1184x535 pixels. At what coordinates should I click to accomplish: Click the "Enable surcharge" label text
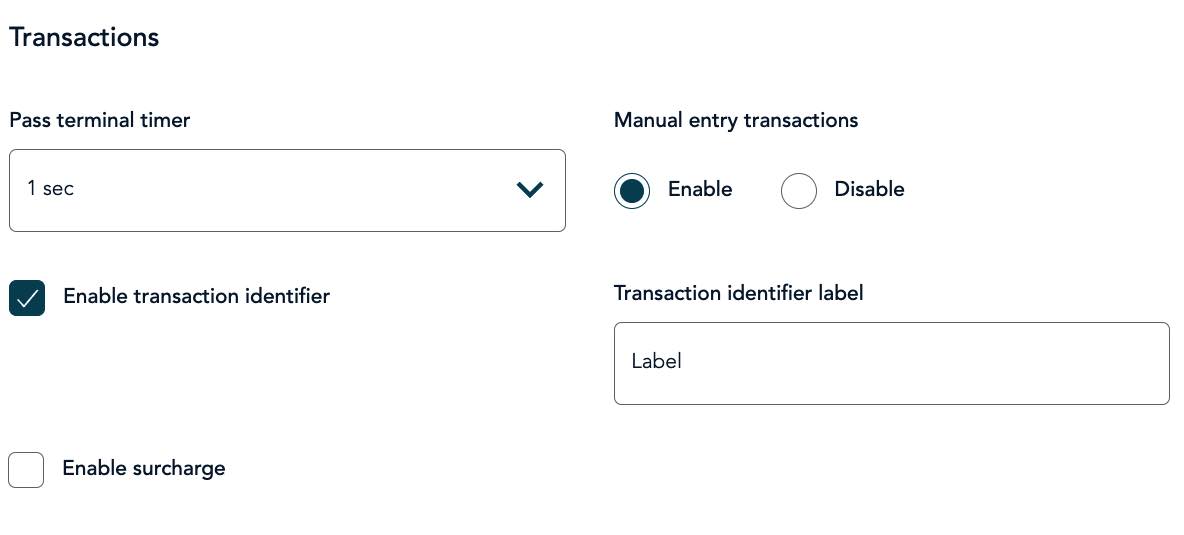144,468
